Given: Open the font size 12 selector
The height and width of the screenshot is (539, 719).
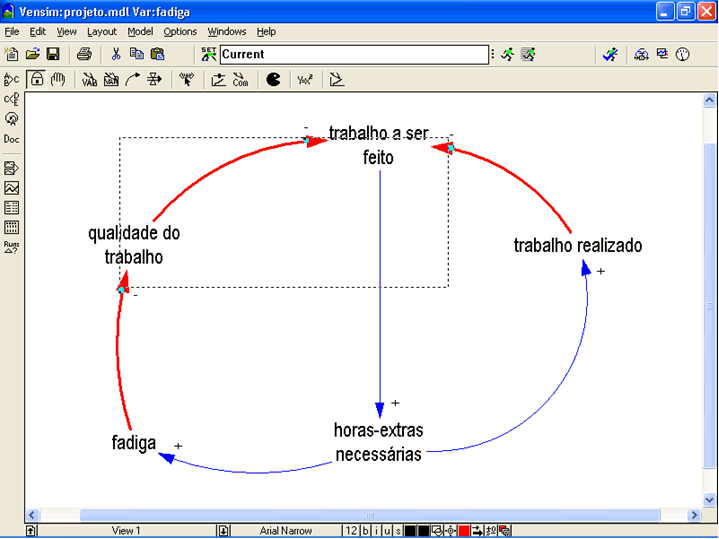Looking at the screenshot, I should (350, 530).
